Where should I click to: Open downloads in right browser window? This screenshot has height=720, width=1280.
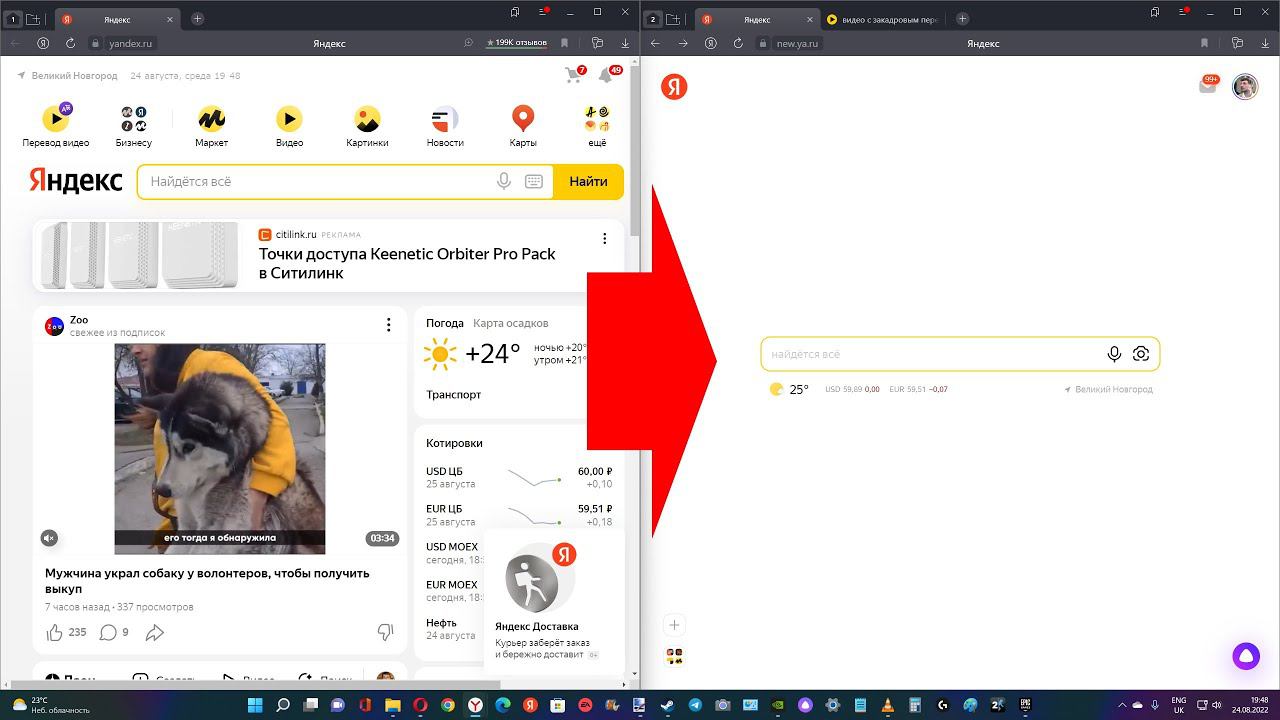click(1265, 43)
